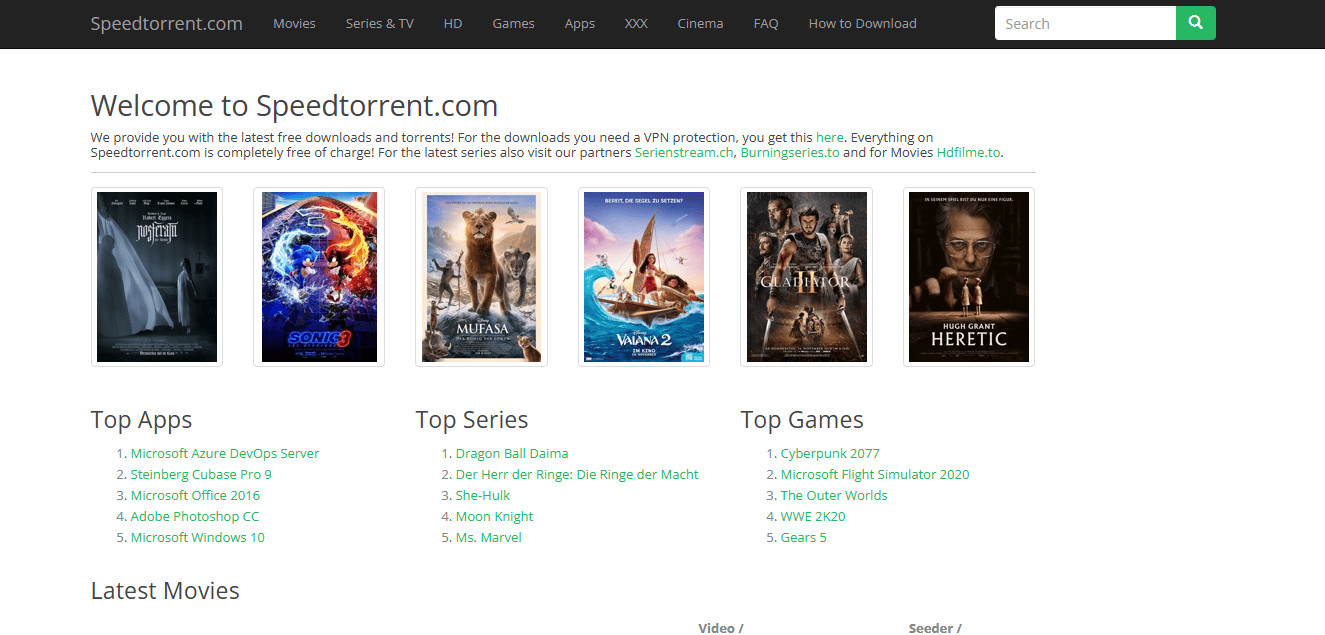Open the Dragon Ball Daima series link
The height and width of the screenshot is (635, 1325).
(x=512, y=453)
